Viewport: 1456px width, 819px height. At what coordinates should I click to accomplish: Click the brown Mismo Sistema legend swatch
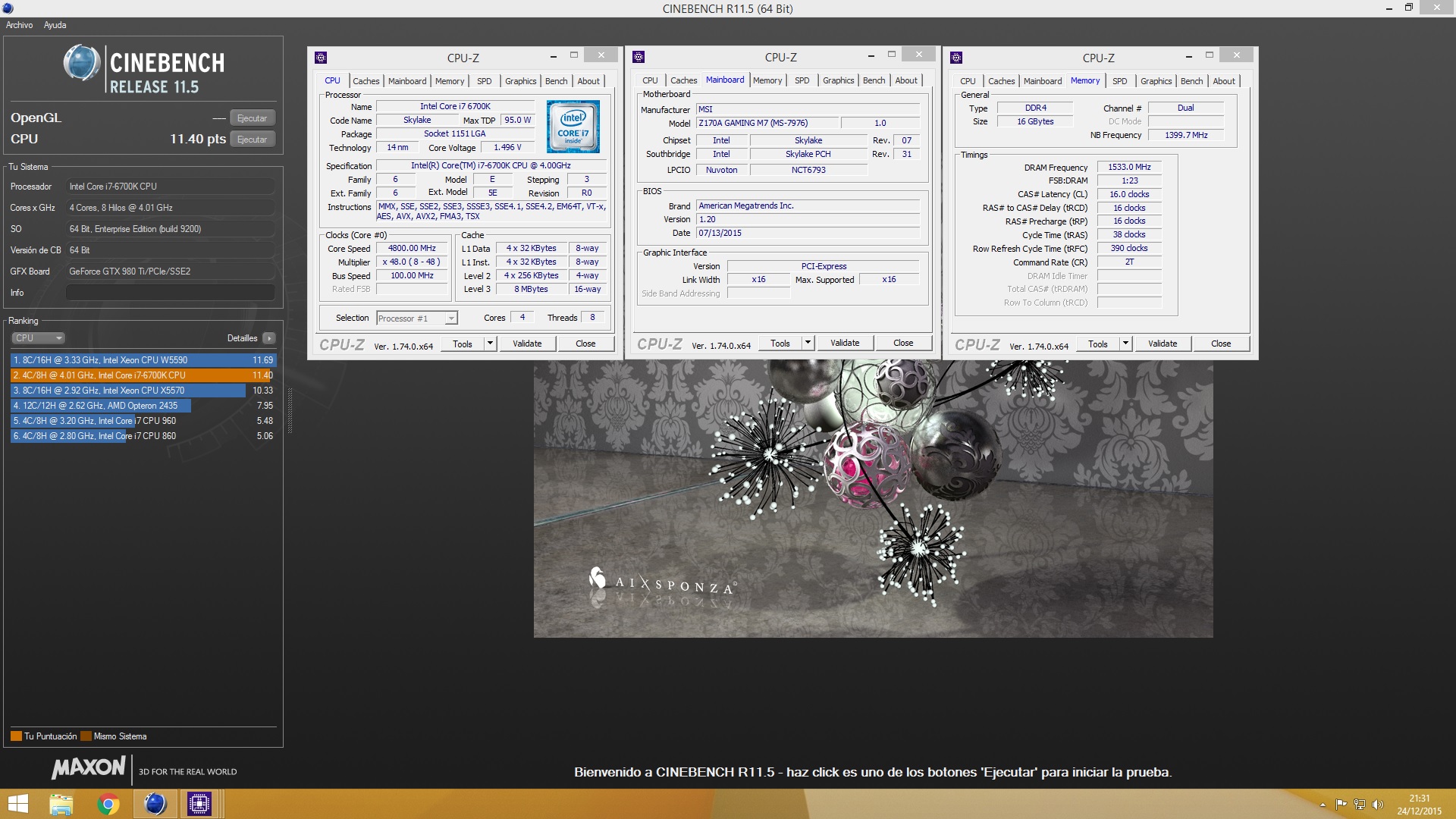[86, 736]
